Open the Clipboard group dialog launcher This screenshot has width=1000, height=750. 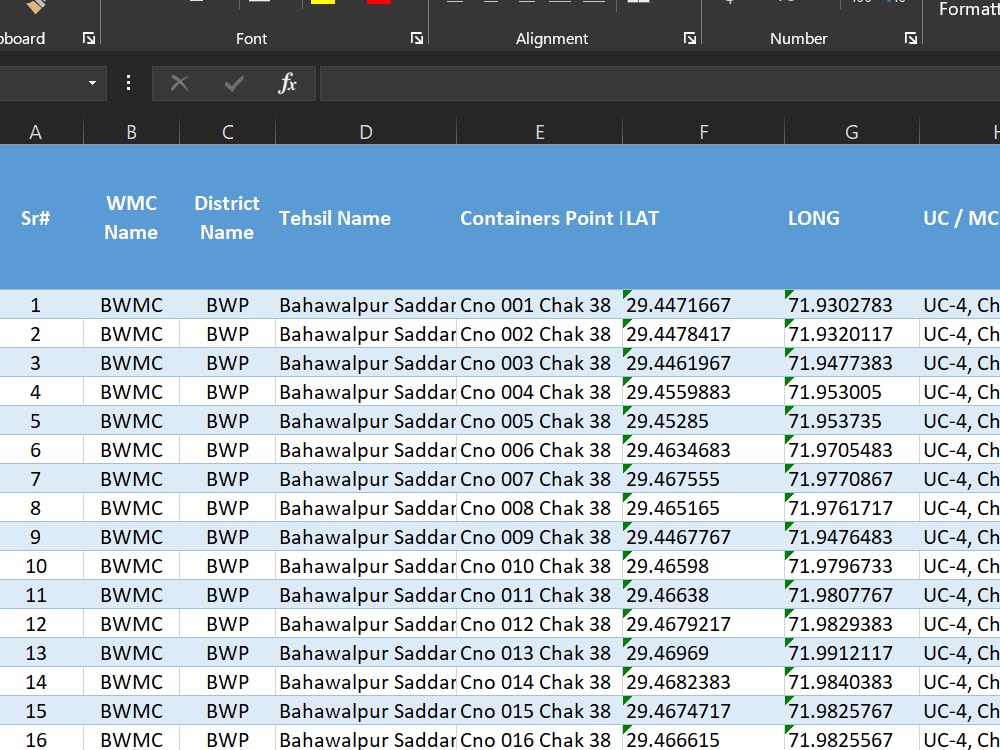89,39
